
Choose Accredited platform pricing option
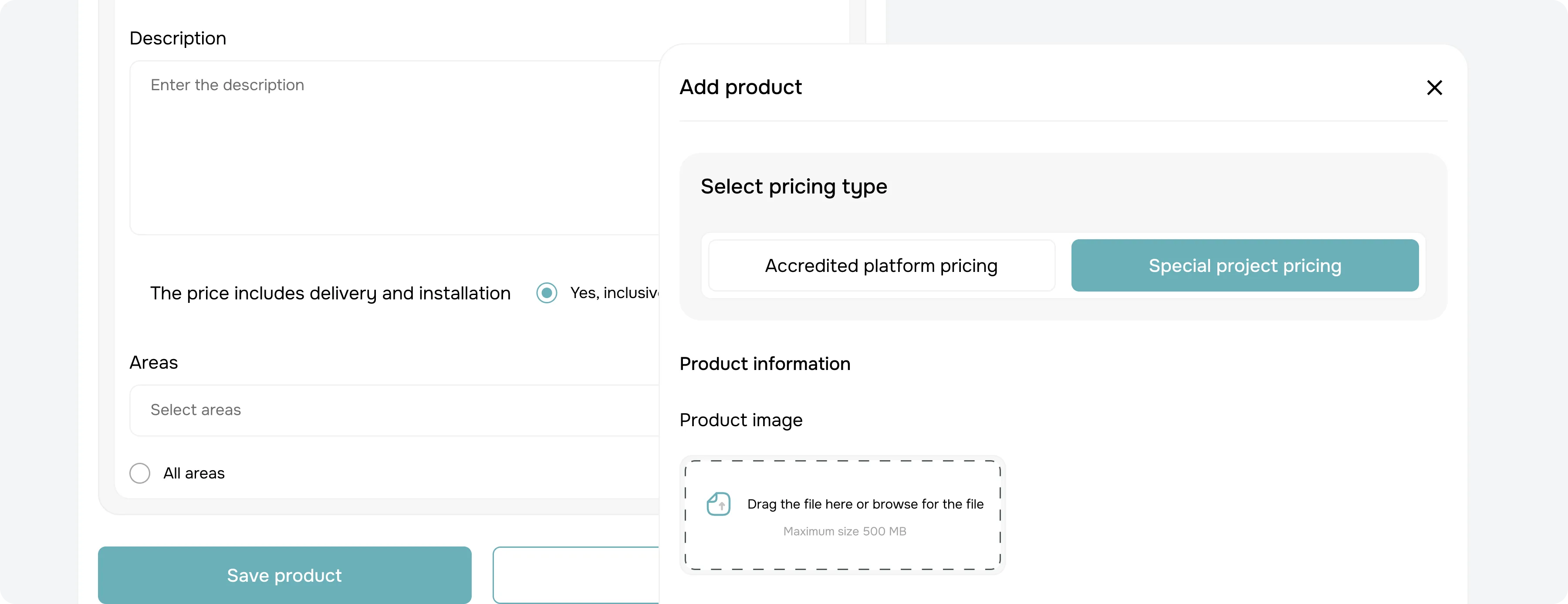click(x=881, y=265)
